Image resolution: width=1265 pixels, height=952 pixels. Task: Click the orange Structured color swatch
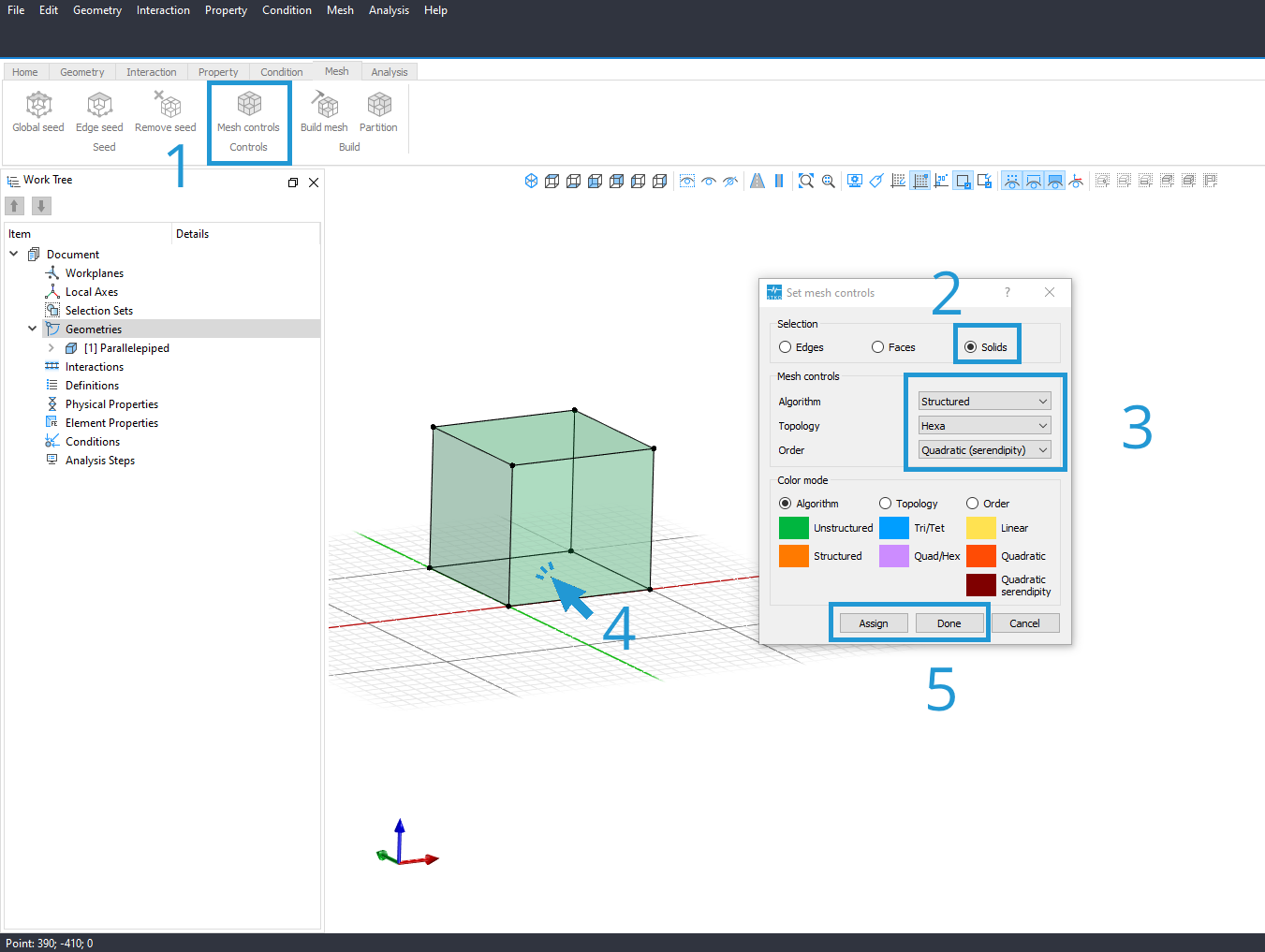(x=794, y=556)
